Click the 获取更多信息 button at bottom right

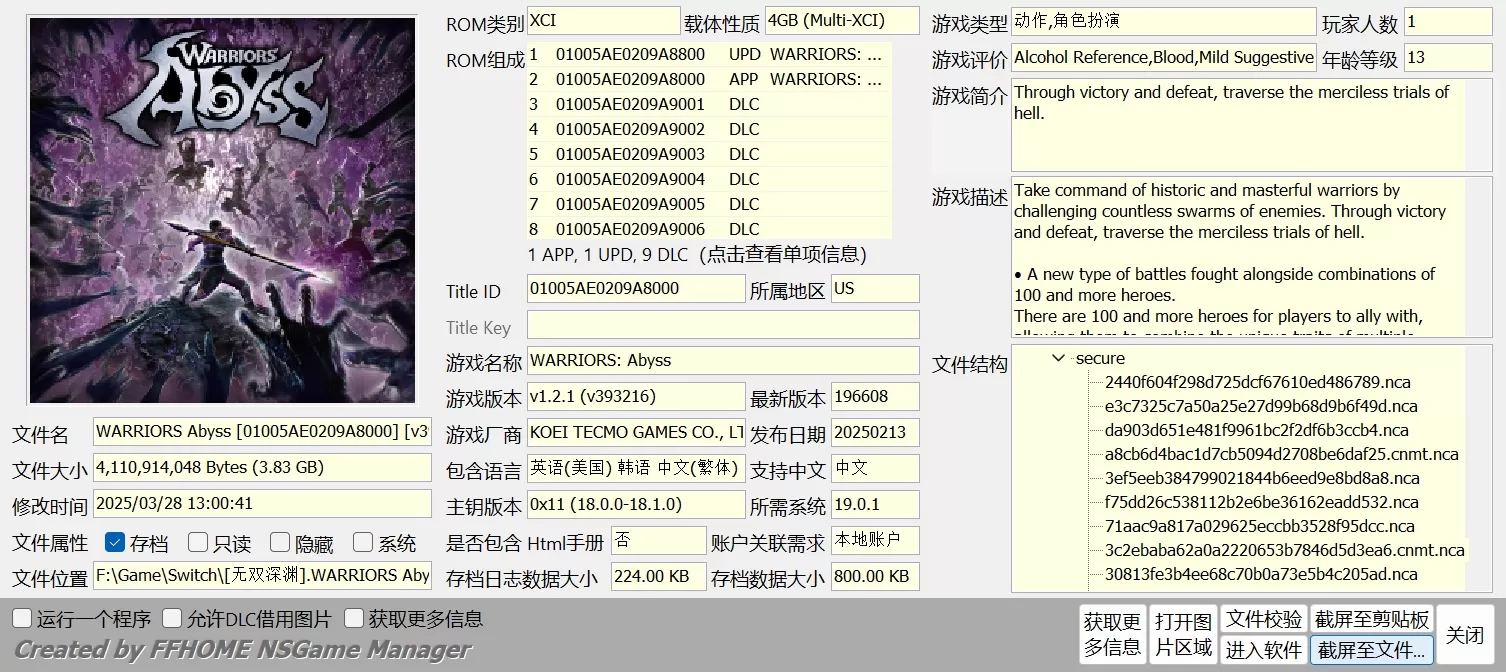pyautogui.click(x=1113, y=632)
